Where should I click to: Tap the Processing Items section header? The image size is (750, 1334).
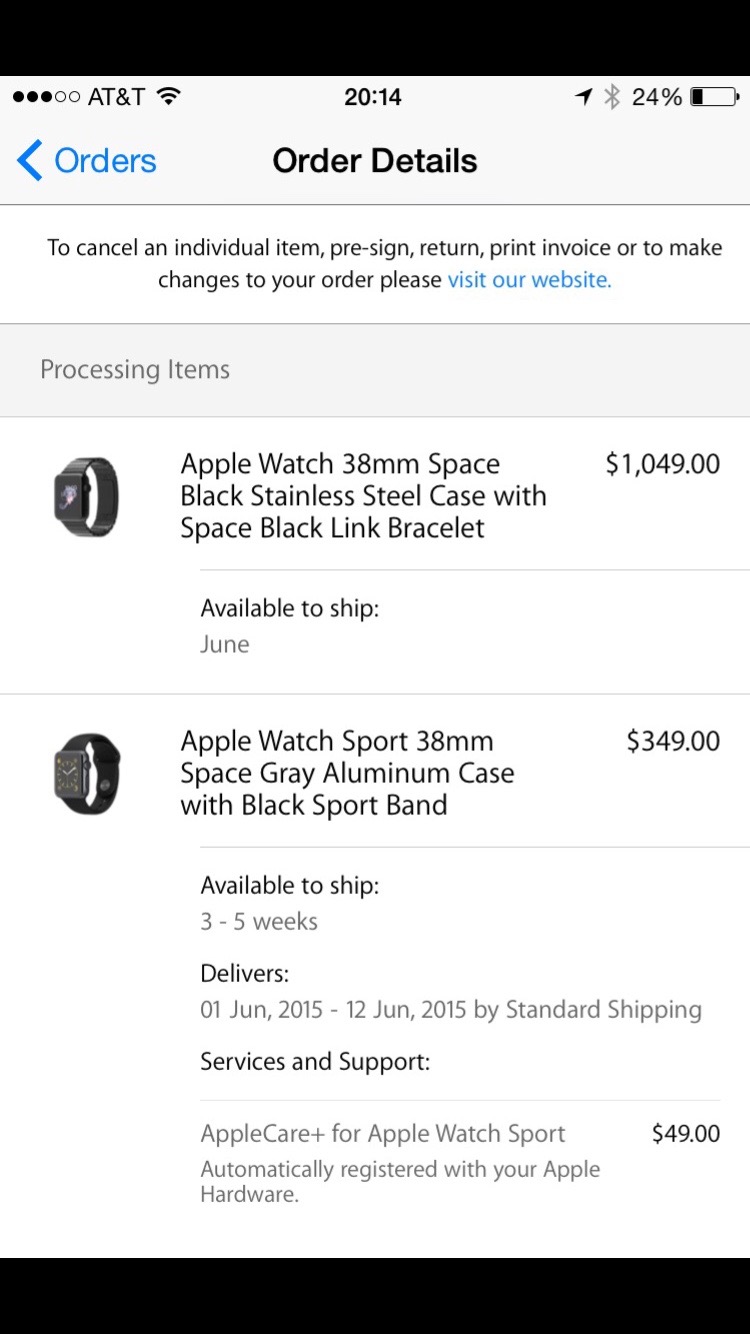135,370
